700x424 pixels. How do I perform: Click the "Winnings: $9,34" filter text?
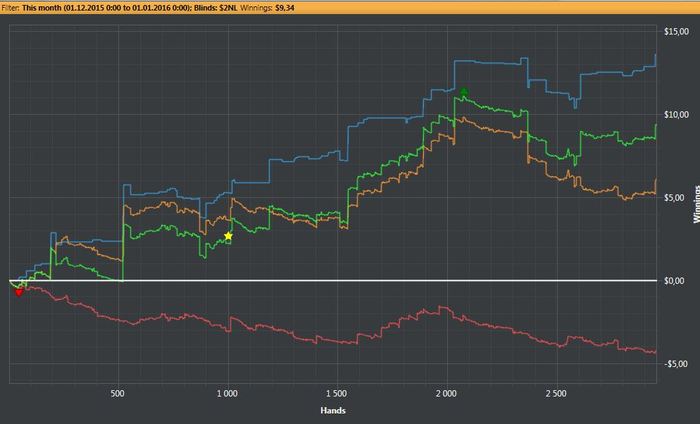[267, 8]
